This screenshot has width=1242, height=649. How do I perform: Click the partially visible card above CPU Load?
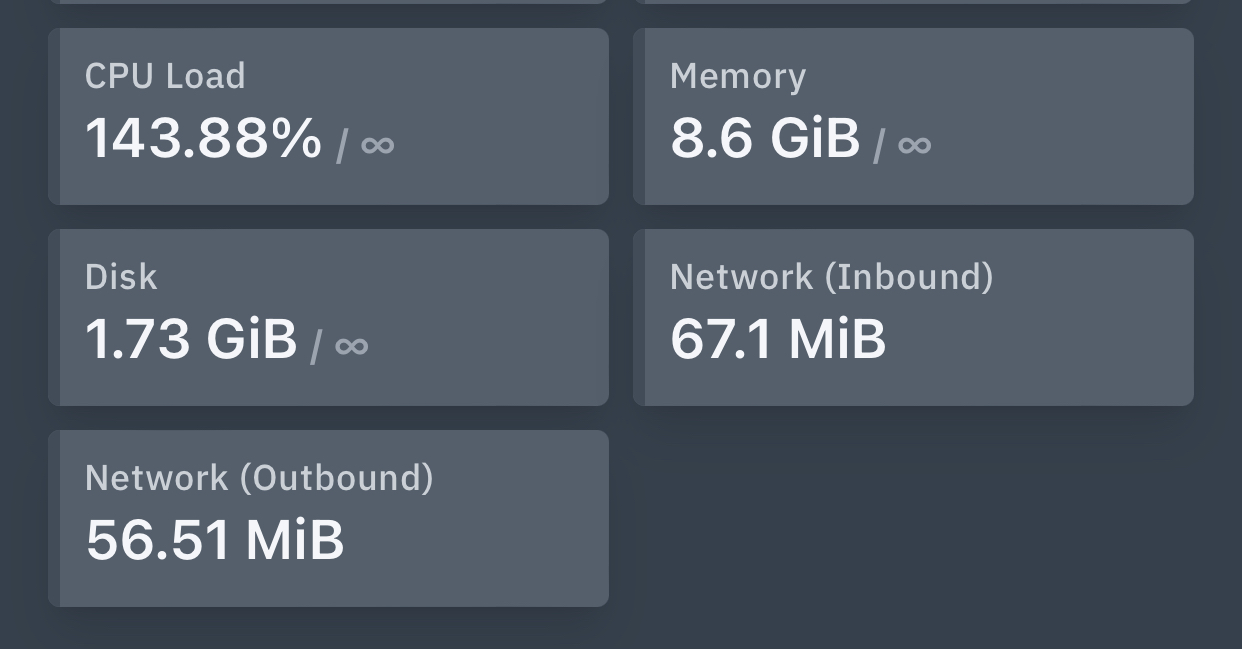(328, 1)
